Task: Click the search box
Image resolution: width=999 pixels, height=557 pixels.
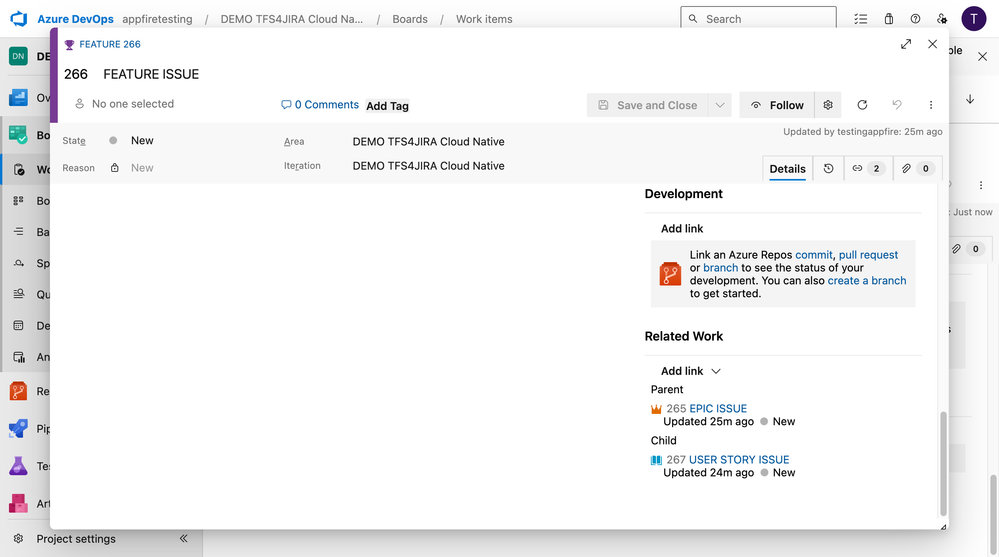Action: coord(758,18)
